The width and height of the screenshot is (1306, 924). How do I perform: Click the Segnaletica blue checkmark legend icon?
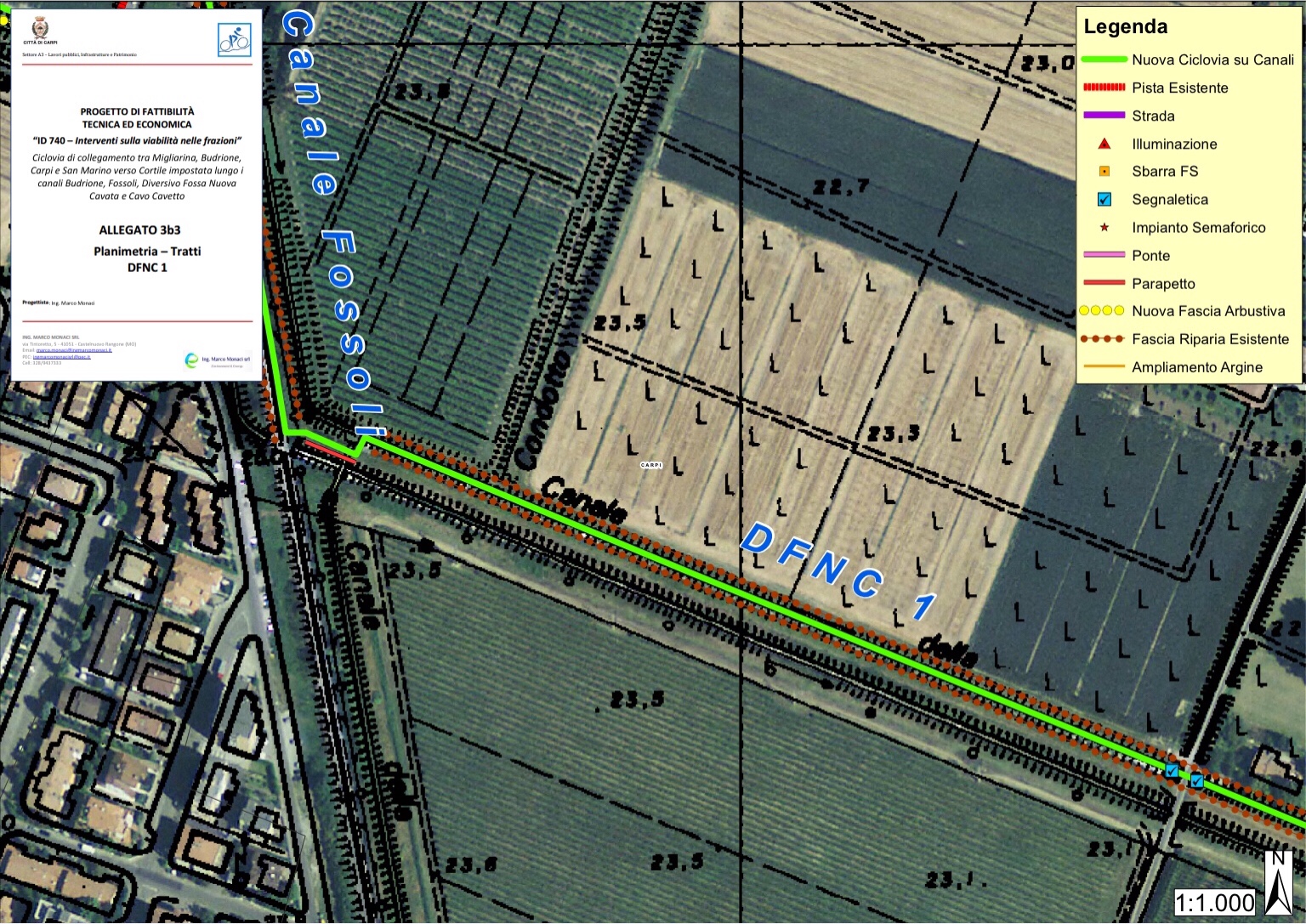tap(1104, 200)
